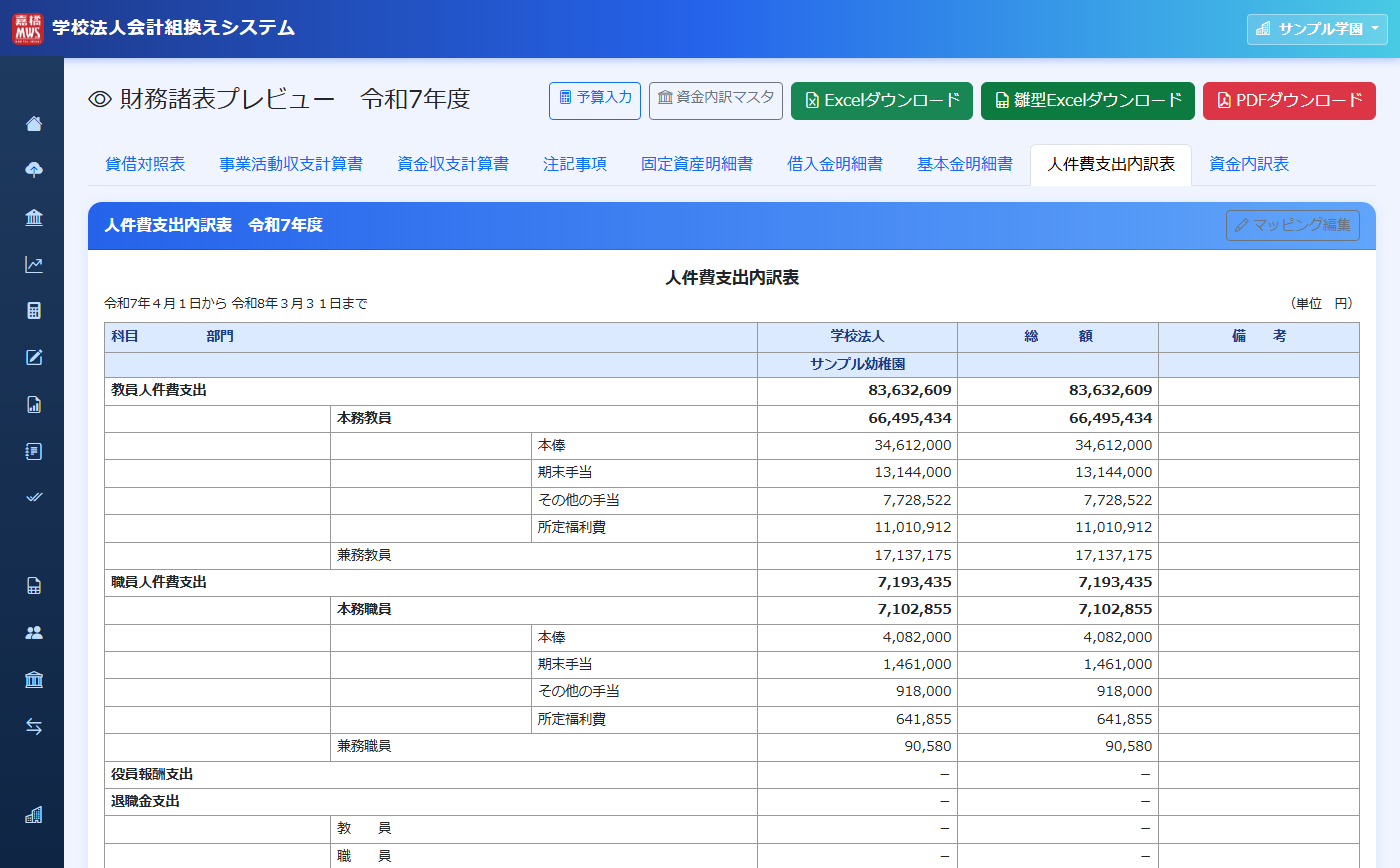The width and height of the screenshot is (1400, 868).
Task: Switch to the 事業活動収支計算書 tab
Action: tap(291, 165)
